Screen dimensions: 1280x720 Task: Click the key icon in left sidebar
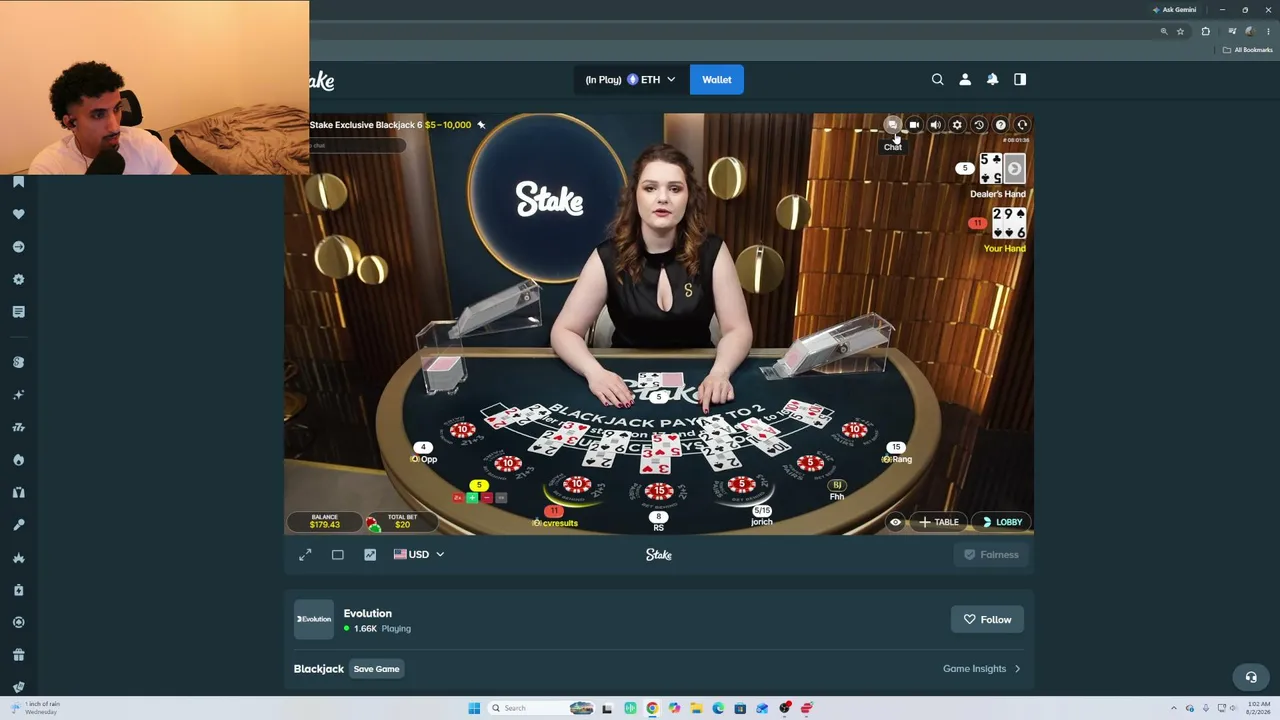click(x=18, y=525)
